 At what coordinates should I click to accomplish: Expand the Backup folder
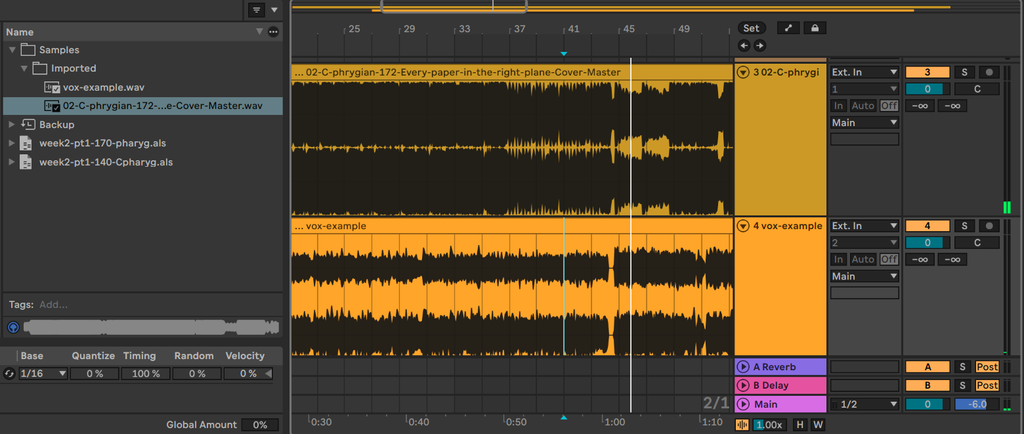point(12,124)
